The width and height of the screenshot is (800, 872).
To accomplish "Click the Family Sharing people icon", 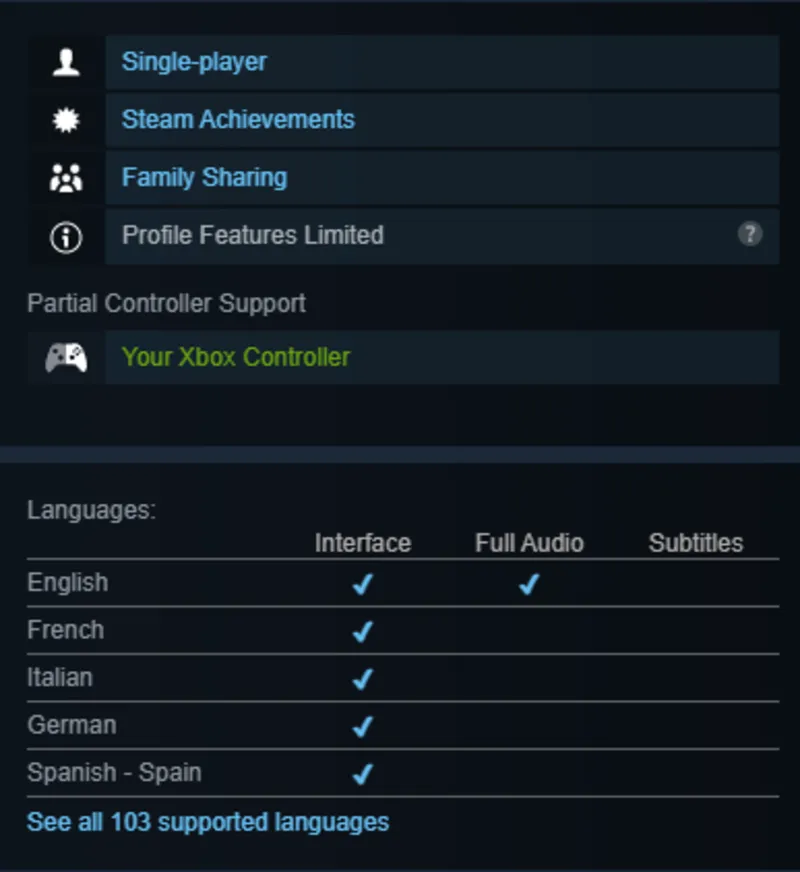I will pyautogui.click(x=66, y=178).
